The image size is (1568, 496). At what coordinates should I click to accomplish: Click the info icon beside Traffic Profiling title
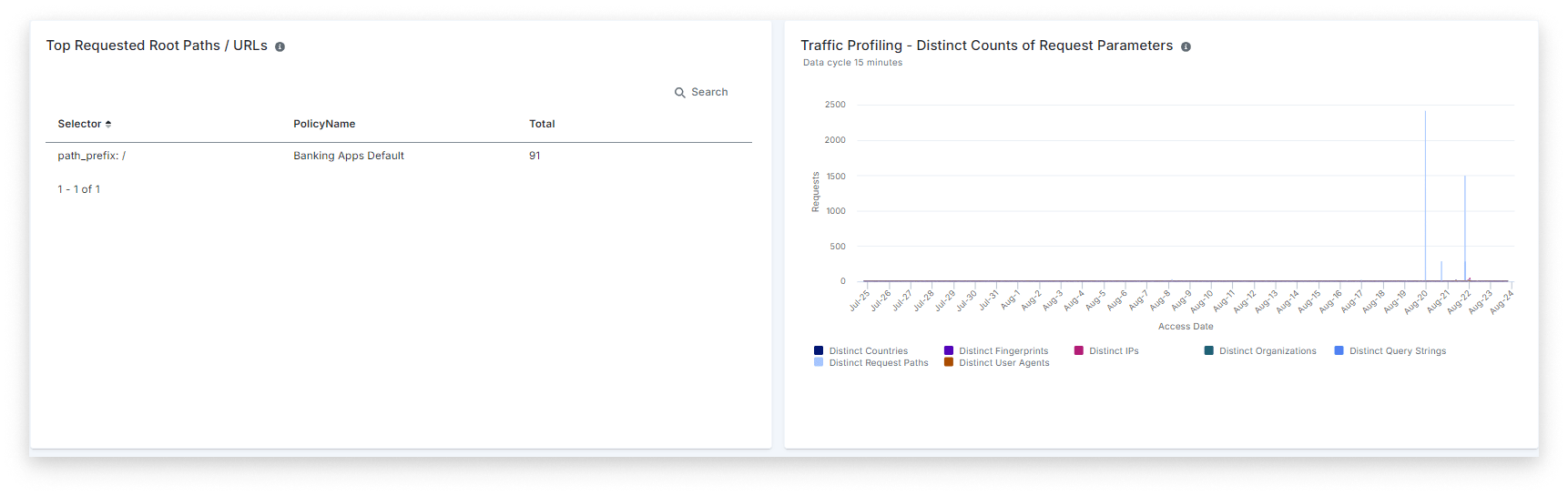pos(1186,47)
